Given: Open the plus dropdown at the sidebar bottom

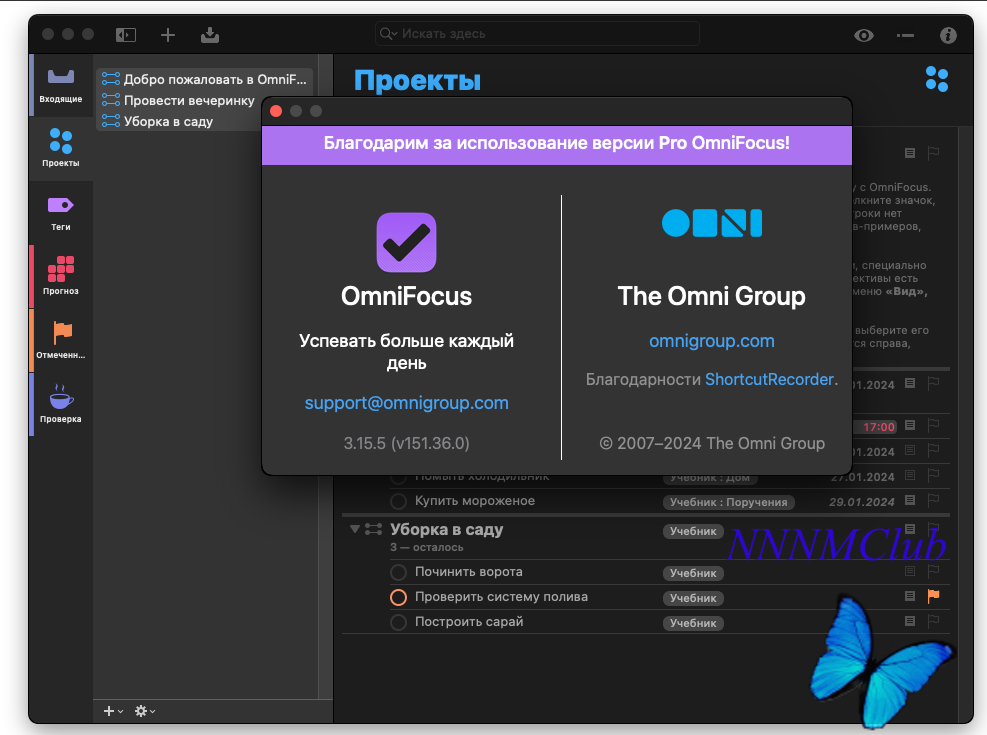Looking at the screenshot, I should [113, 711].
